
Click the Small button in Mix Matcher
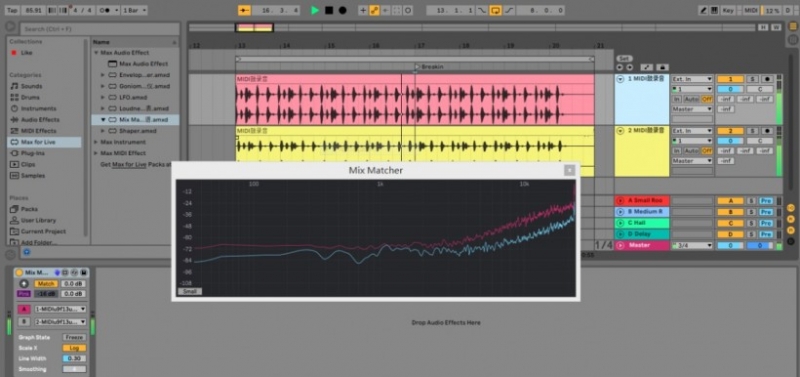pyautogui.click(x=189, y=291)
